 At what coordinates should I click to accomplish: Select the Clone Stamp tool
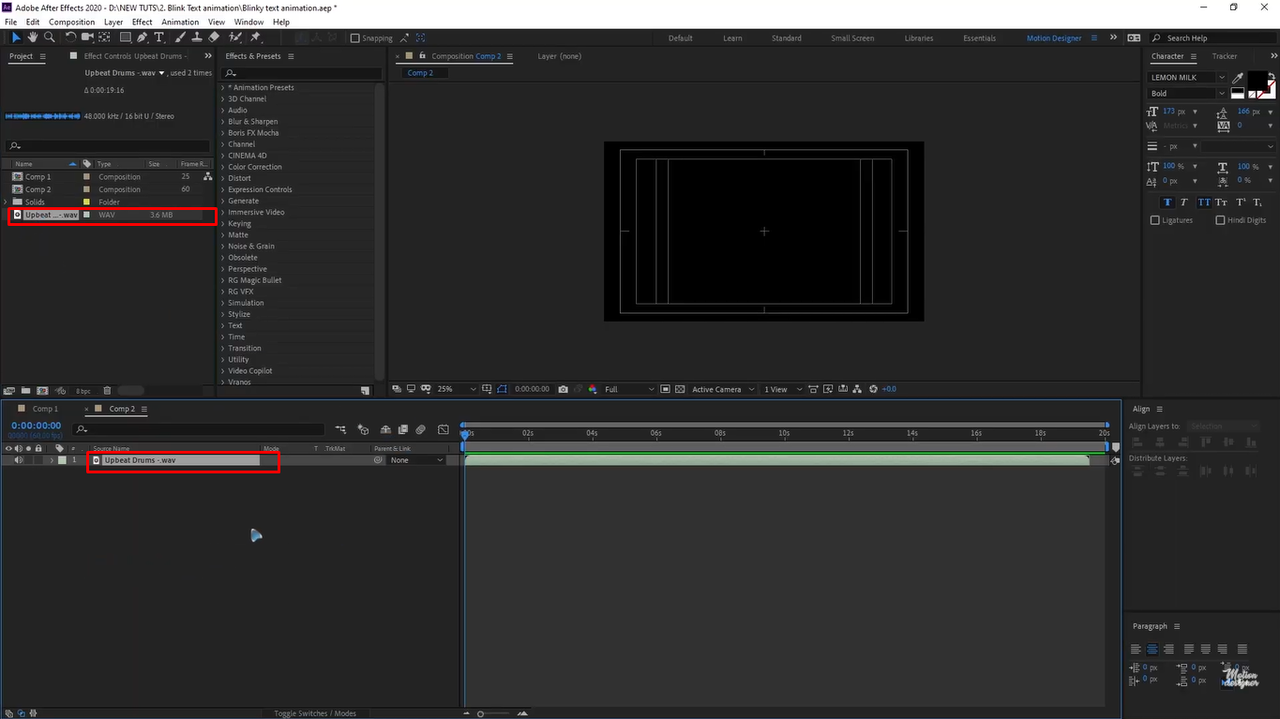point(197,38)
